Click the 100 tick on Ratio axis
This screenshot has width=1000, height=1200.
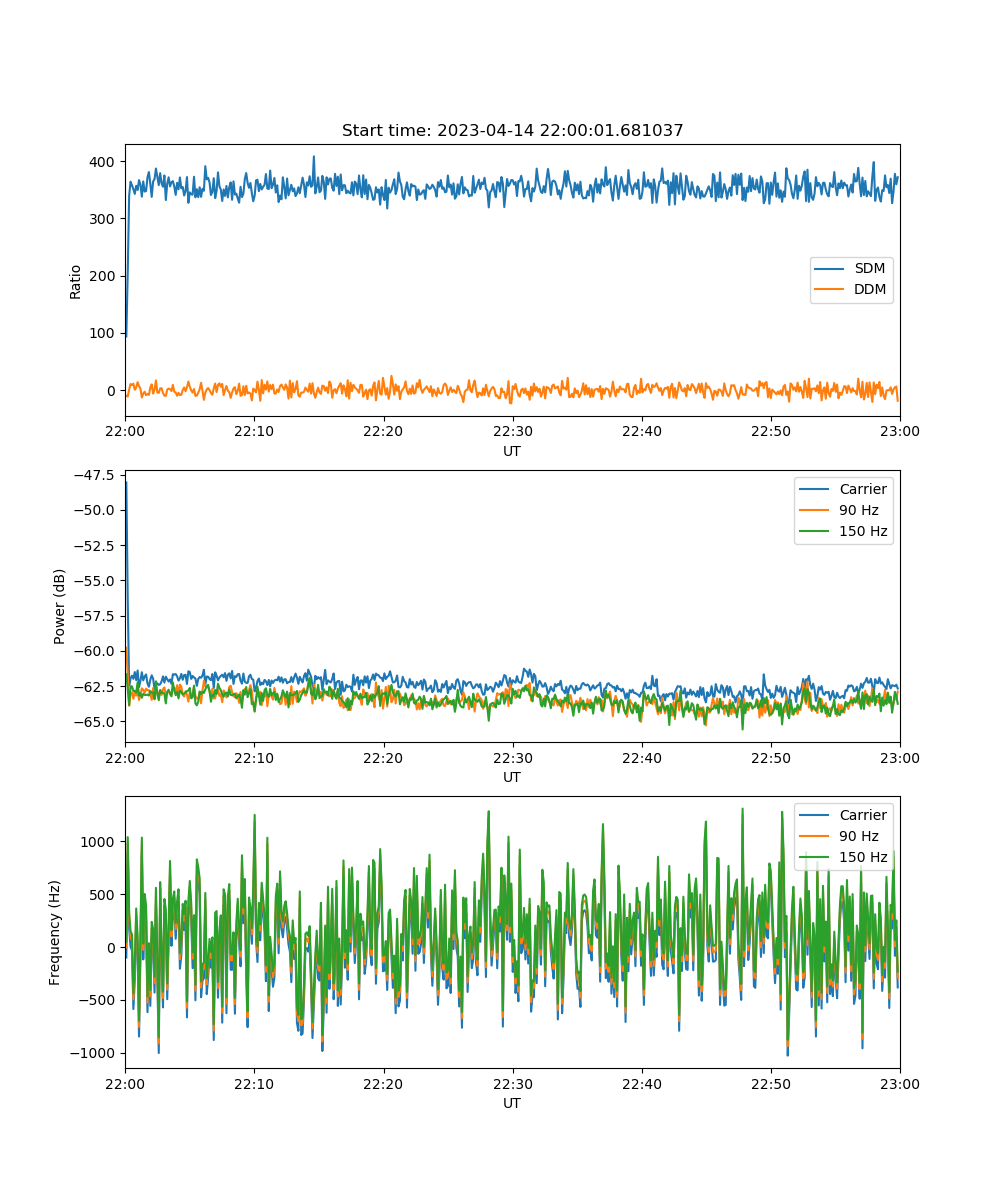[104, 333]
